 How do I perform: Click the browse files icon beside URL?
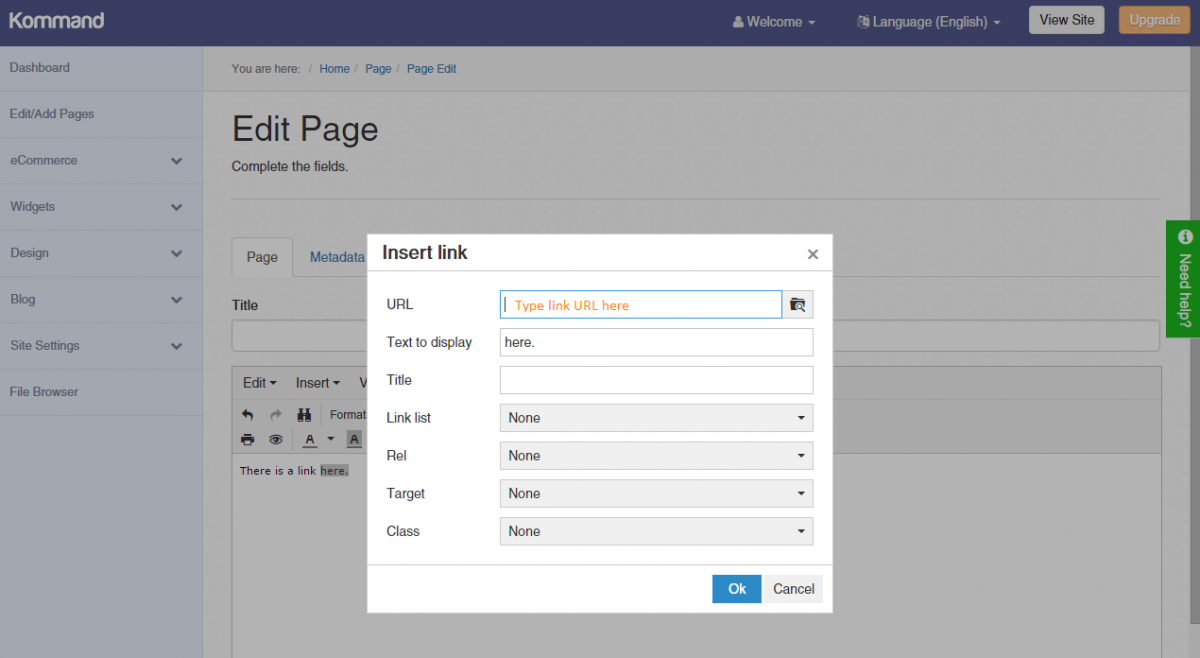(797, 305)
